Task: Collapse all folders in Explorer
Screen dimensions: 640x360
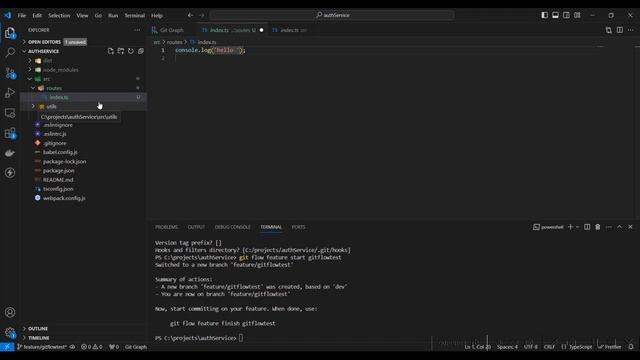Action: click(x=141, y=51)
